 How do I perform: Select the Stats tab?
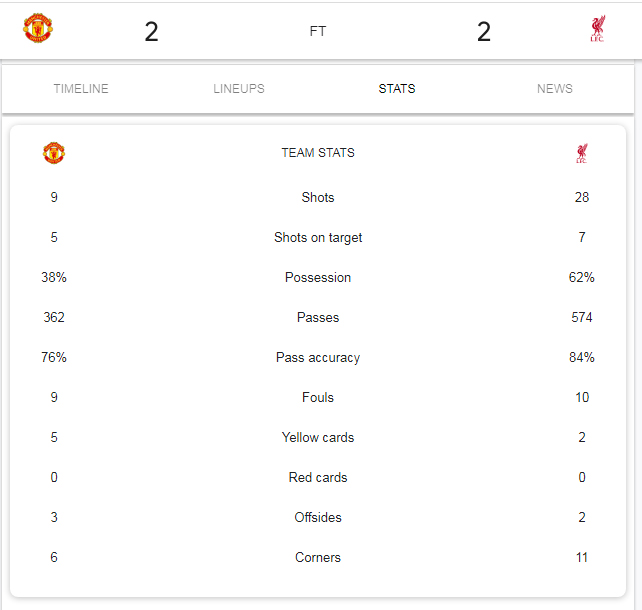pyautogui.click(x=397, y=88)
